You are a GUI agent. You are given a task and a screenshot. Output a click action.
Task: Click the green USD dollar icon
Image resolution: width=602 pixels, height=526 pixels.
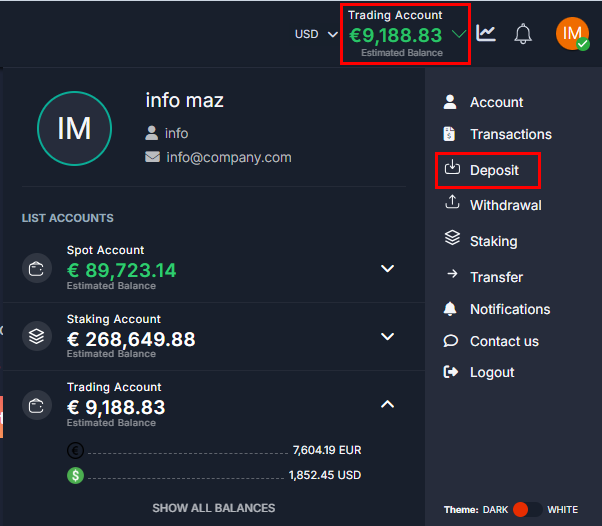[75, 476]
